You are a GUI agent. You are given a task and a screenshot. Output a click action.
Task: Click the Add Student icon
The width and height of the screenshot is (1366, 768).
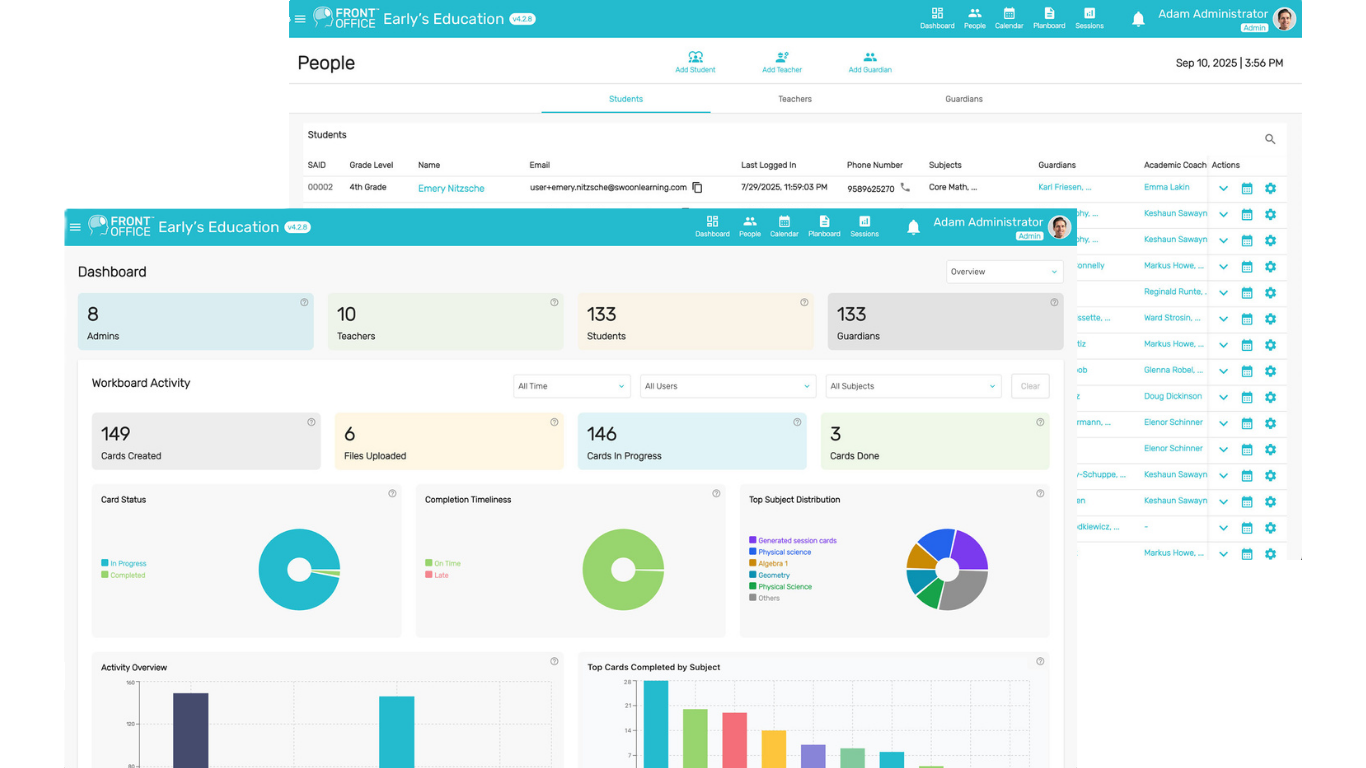pos(695,58)
